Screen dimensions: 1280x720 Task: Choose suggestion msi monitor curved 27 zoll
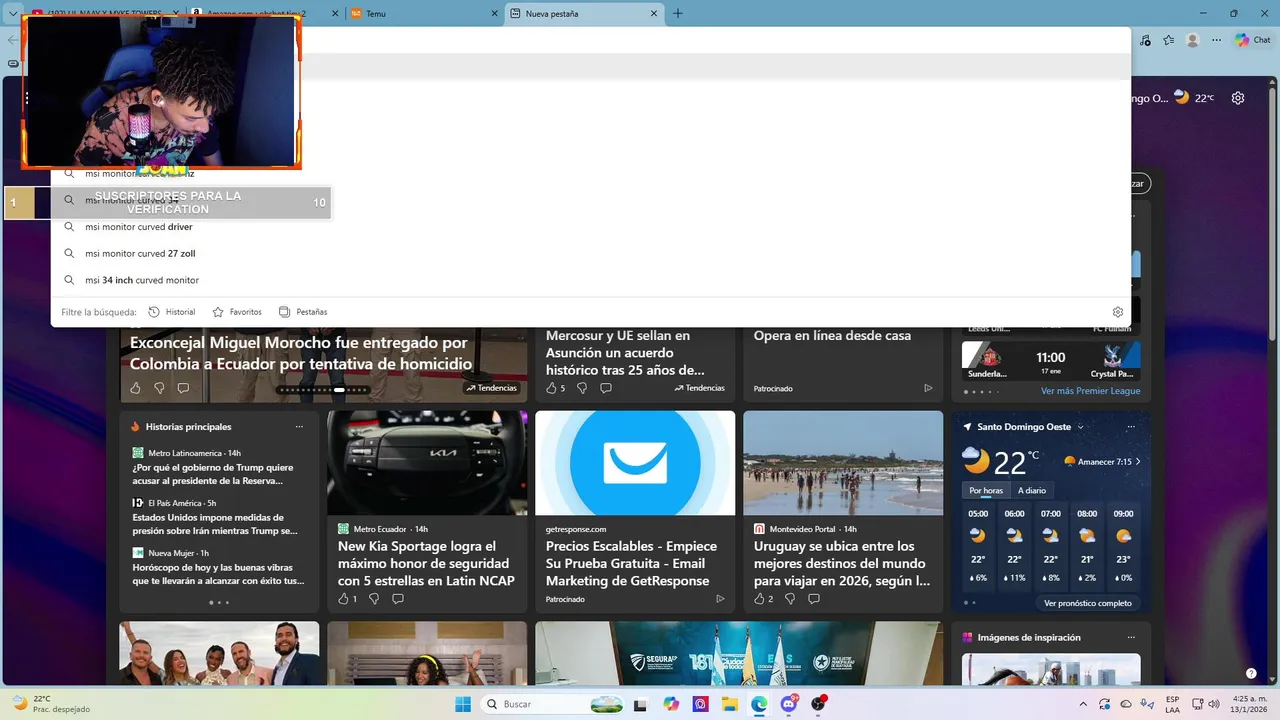[590, 254]
